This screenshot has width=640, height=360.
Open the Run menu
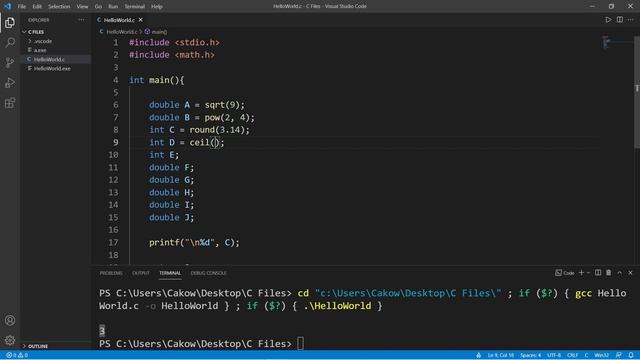(113, 7)
